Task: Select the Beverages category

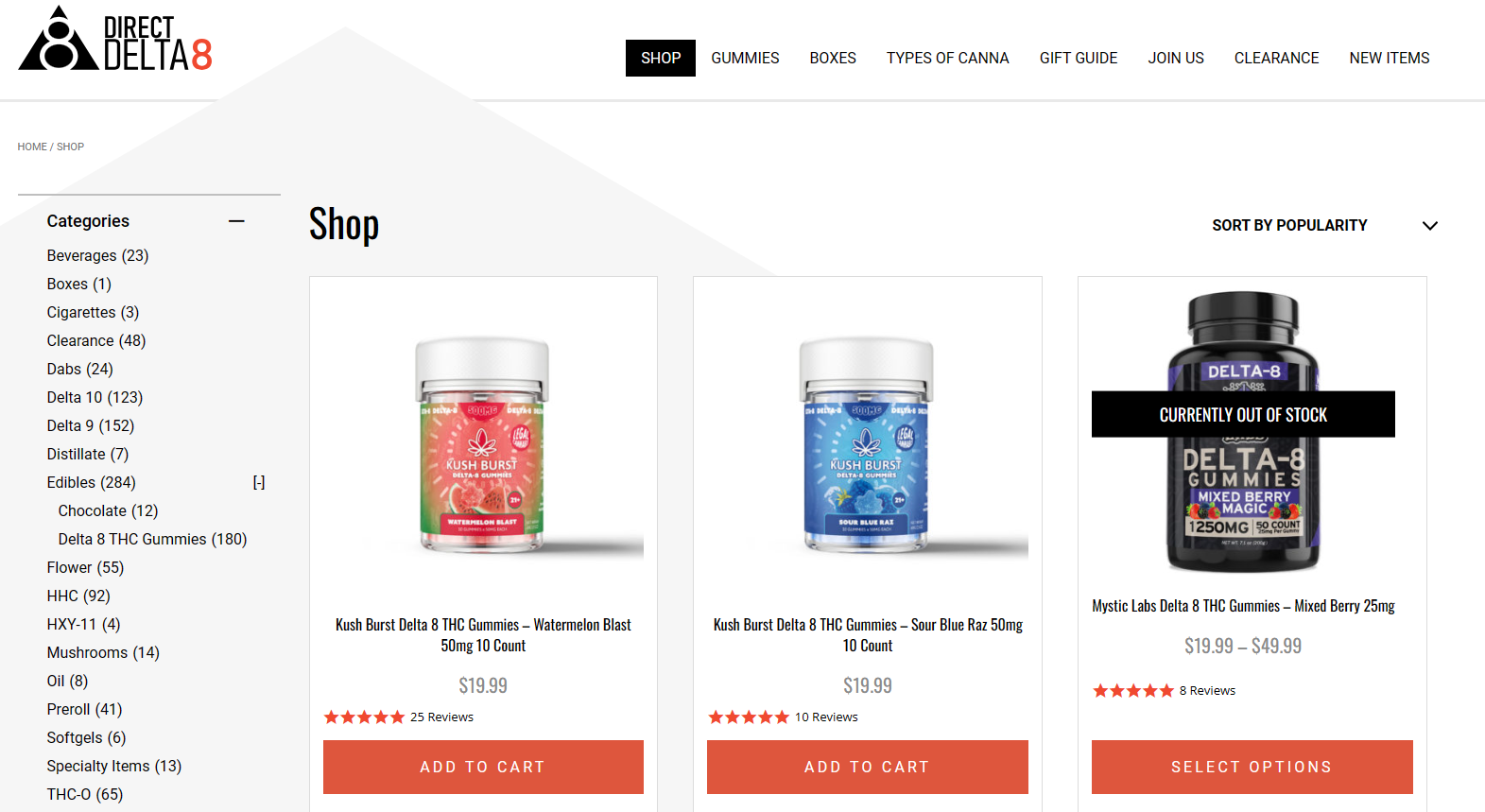Action: [97, 255]
